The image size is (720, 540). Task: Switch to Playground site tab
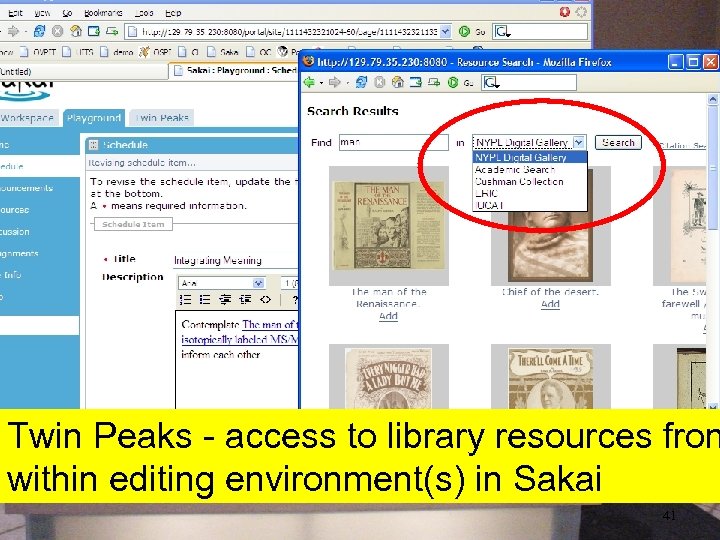(x=94, y=118)
